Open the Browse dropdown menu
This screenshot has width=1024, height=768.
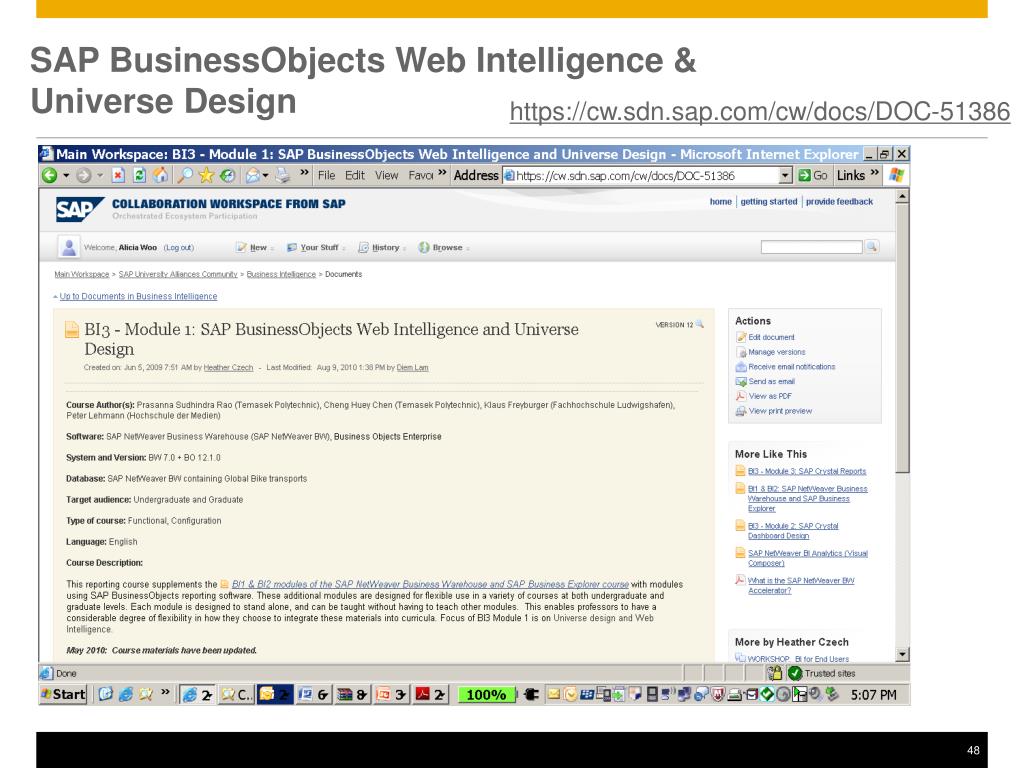[444, 248]
